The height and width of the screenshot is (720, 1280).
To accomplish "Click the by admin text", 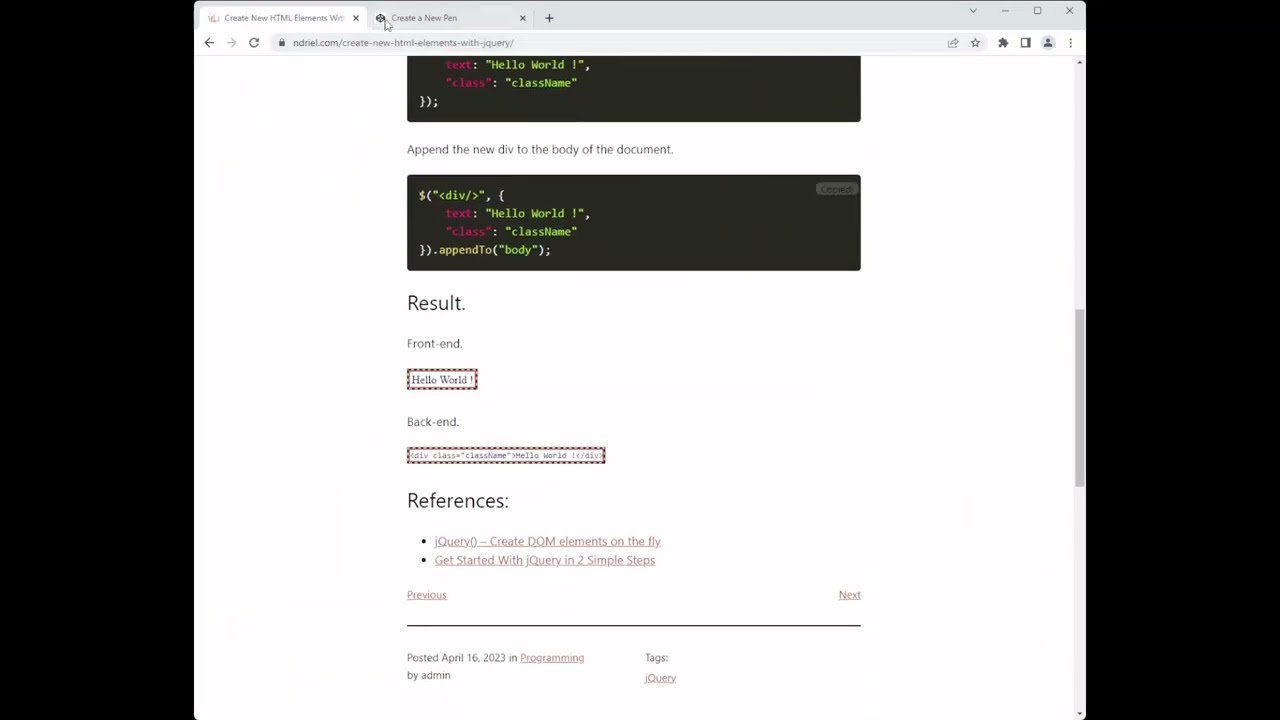I will (428, 675).
